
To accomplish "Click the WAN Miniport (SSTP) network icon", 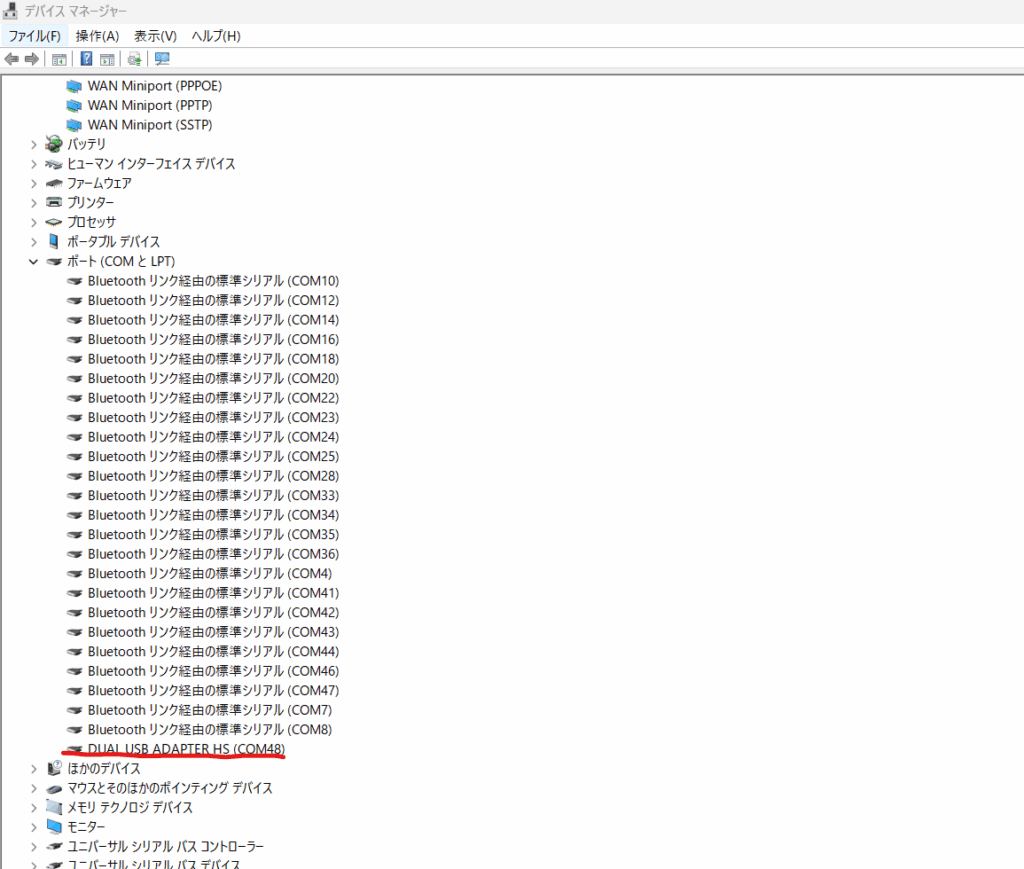I will 74,125.
